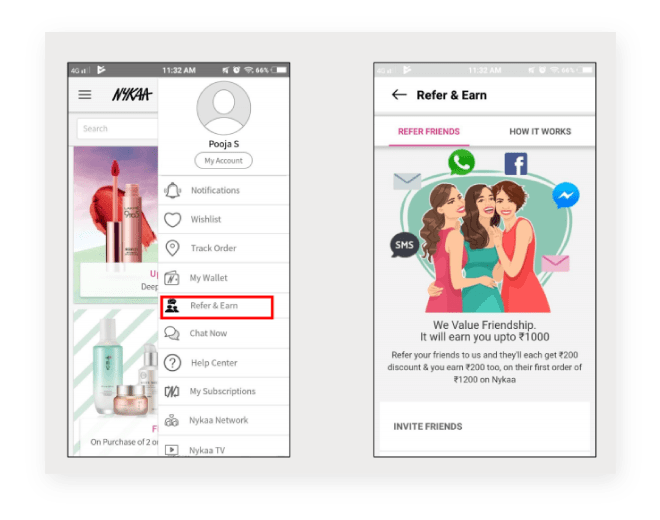Tap the pink envelope mail icon

pyautogui.click(x=555, y=264)
